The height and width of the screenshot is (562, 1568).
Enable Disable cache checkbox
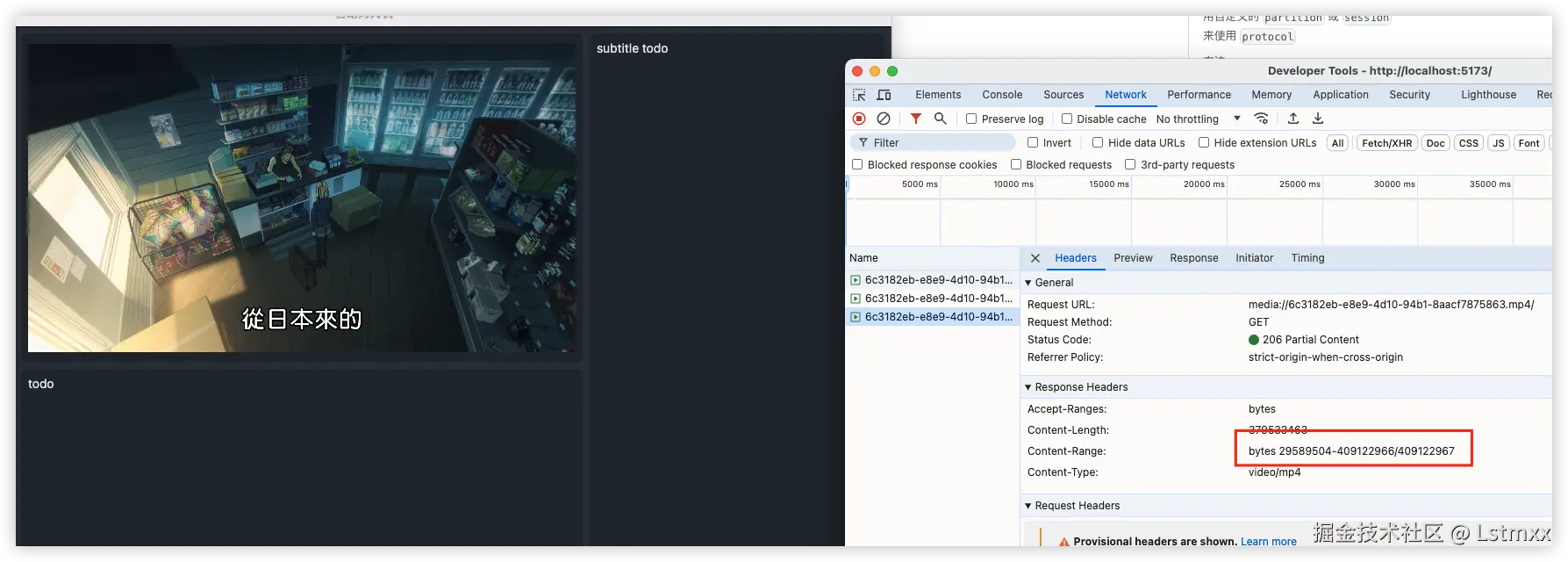tap(1067, 119)
